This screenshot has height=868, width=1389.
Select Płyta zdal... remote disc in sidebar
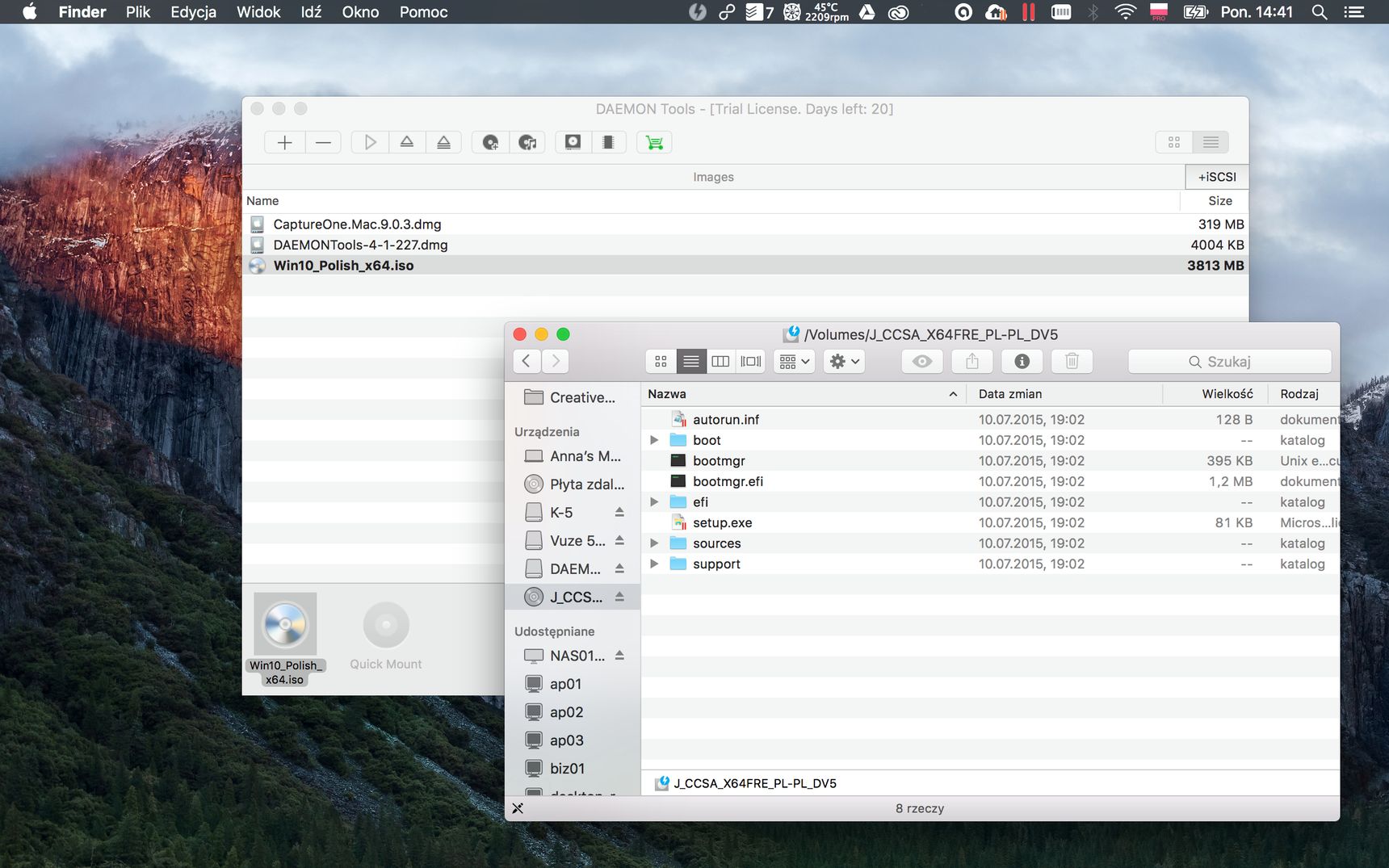[572, 484]
